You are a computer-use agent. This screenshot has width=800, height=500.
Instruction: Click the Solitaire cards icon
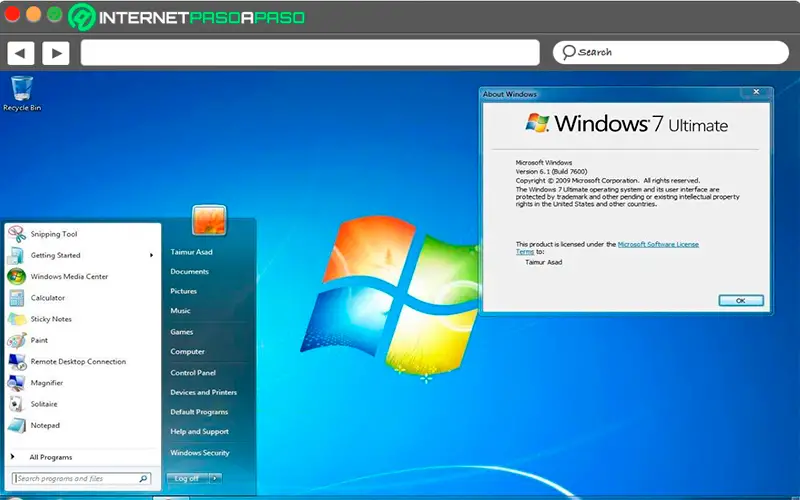coord(16,404)
